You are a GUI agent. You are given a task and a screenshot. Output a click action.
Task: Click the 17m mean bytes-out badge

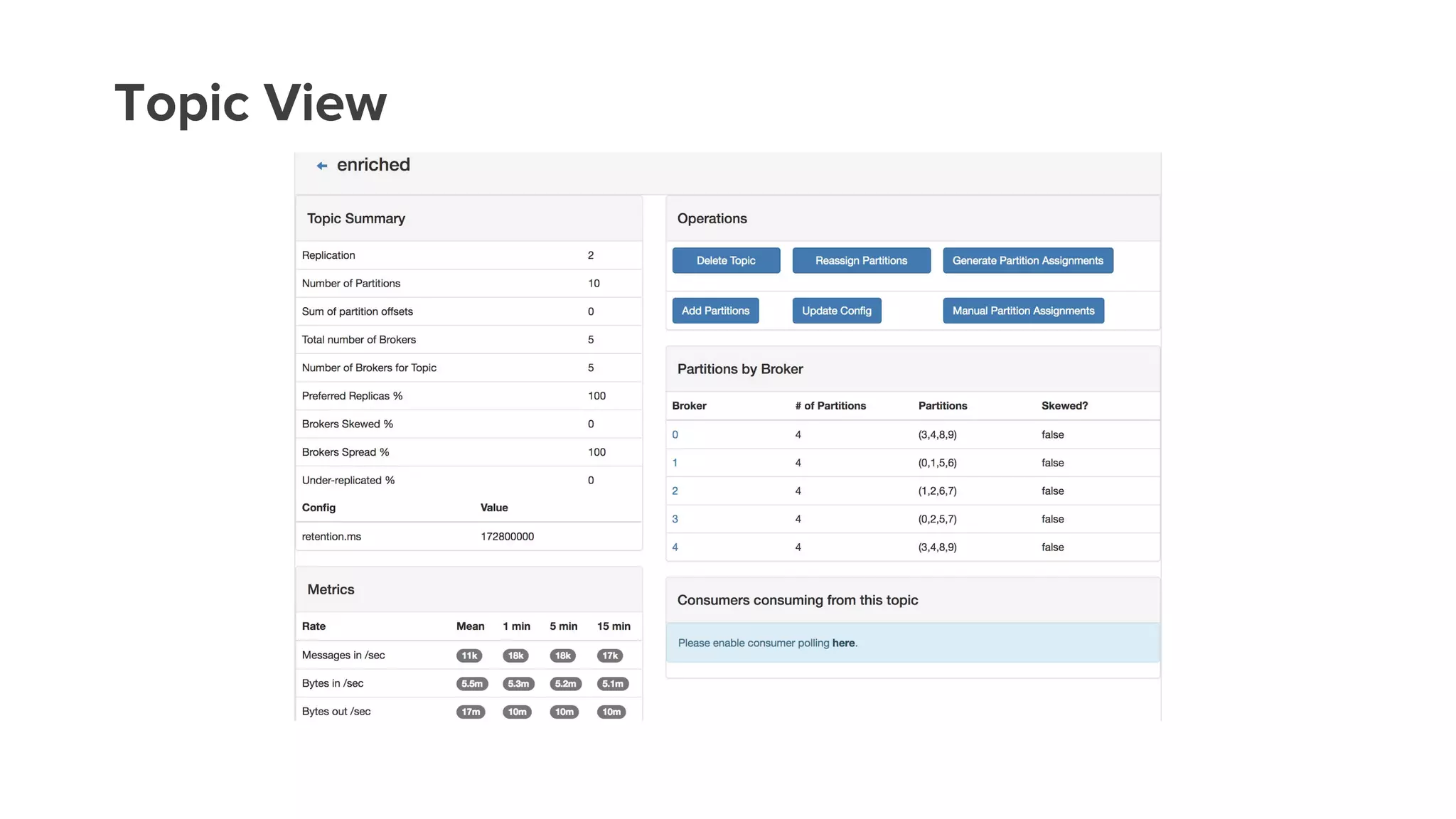pyautogui.click(x=471, y=712)
